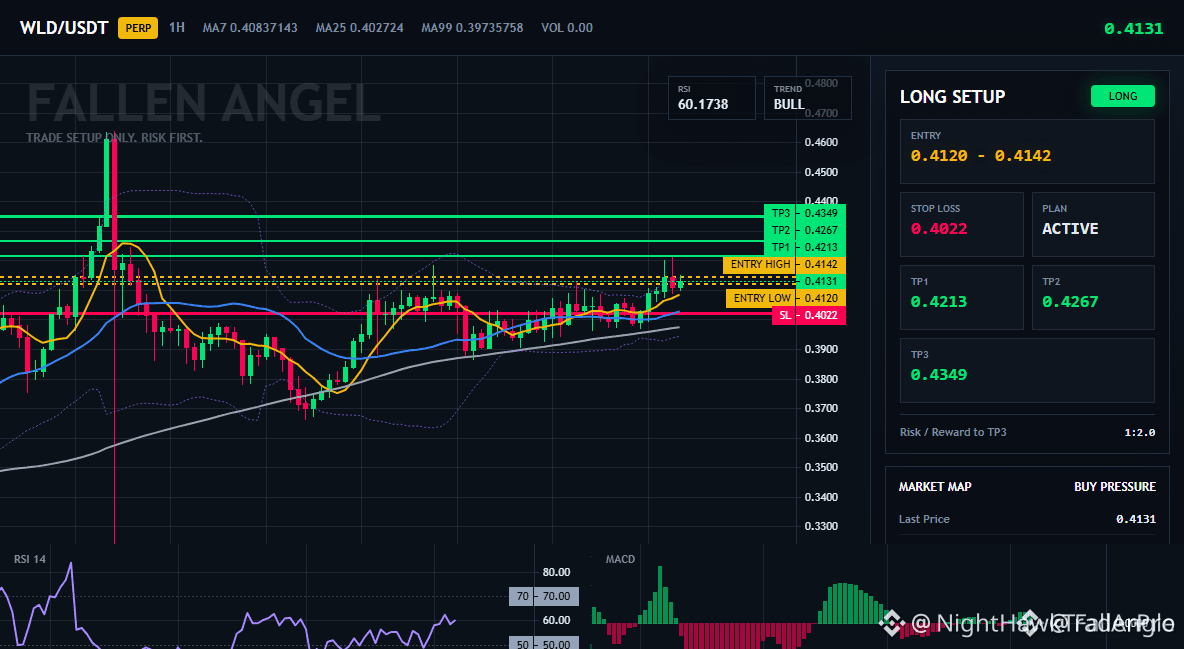
Task: Click the TP3 0.4349 chart line tag
Action: 805,213
